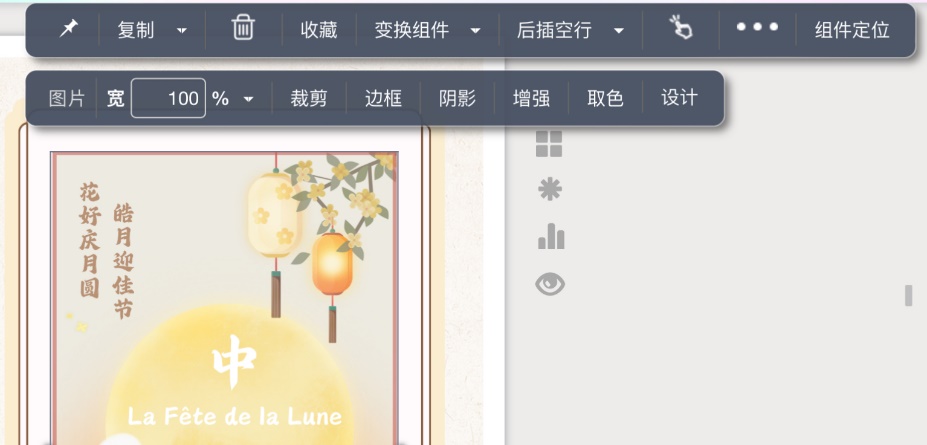Click the pin icon in toolbar
Viewport: 927px width, 445px height.
pos(69,28)
